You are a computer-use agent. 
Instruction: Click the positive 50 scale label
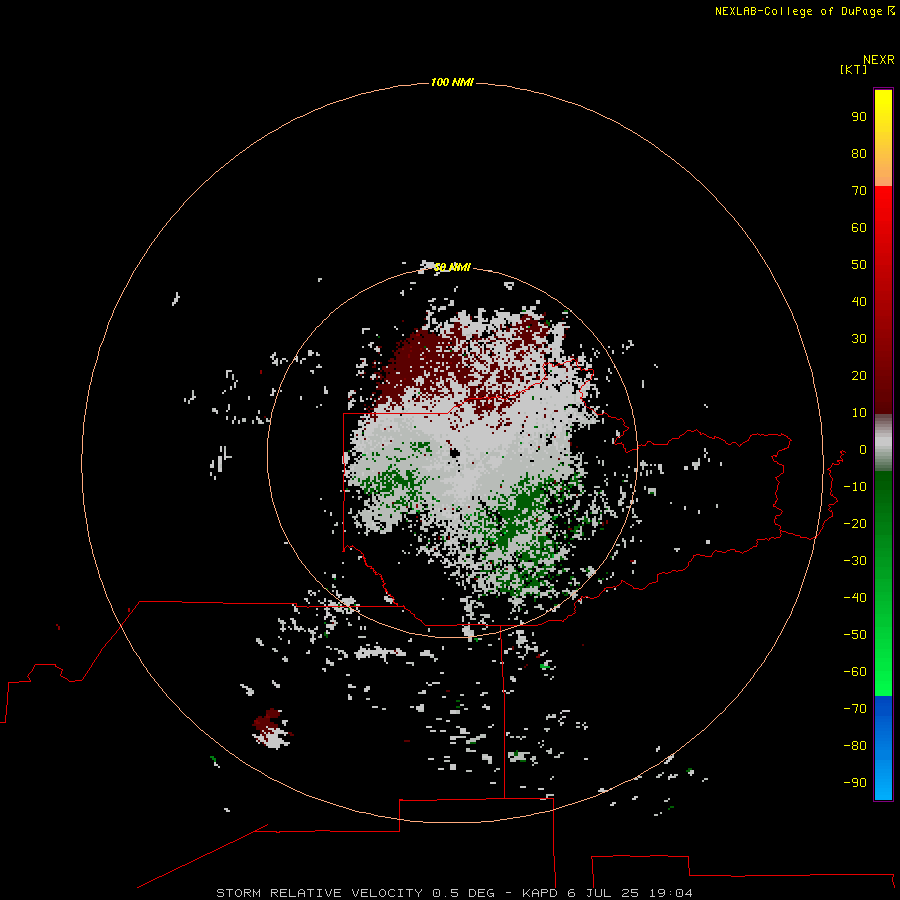click(x=859, y=265)
